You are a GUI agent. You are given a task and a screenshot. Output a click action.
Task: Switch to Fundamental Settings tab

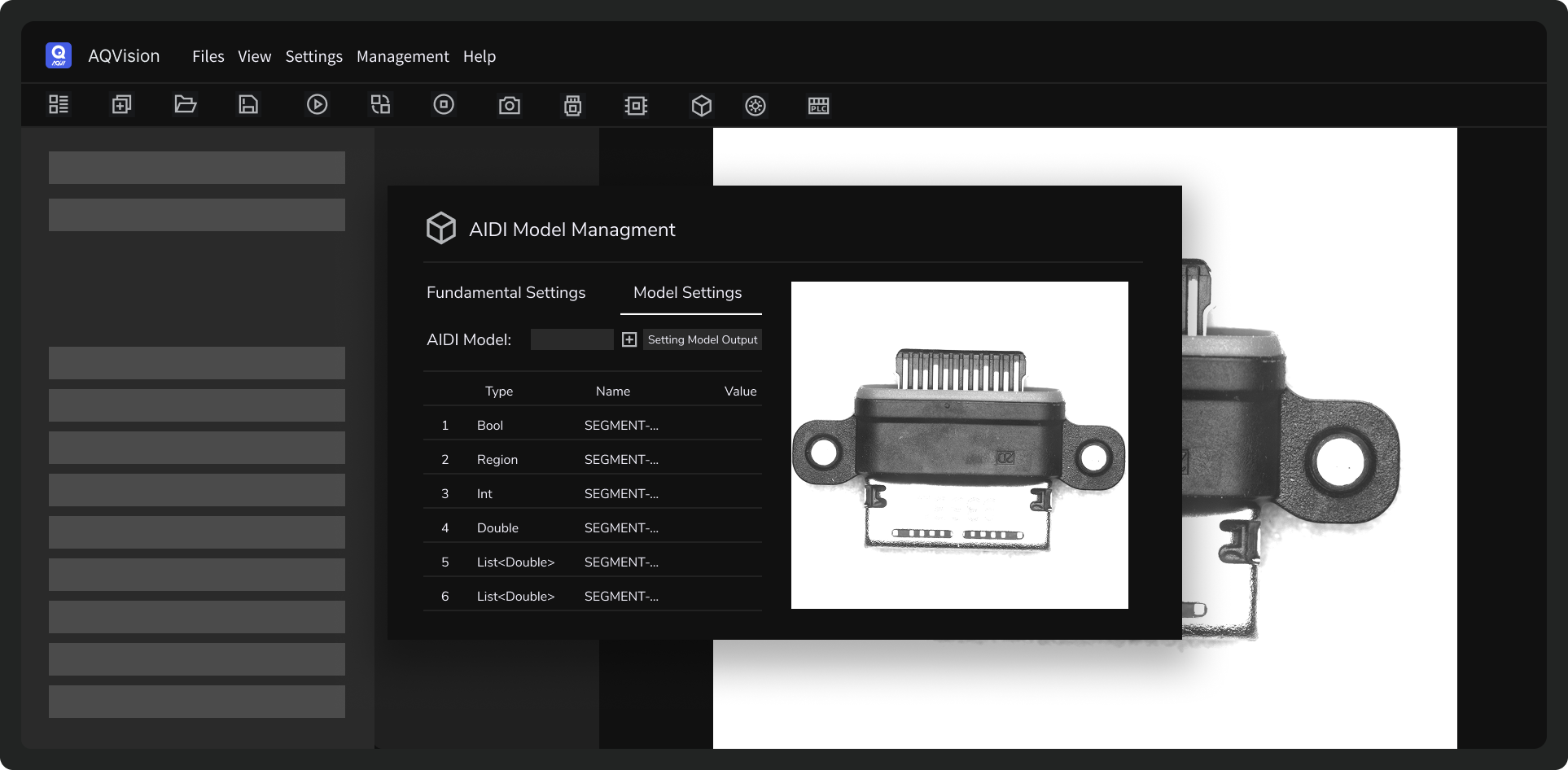click(506, 293)
